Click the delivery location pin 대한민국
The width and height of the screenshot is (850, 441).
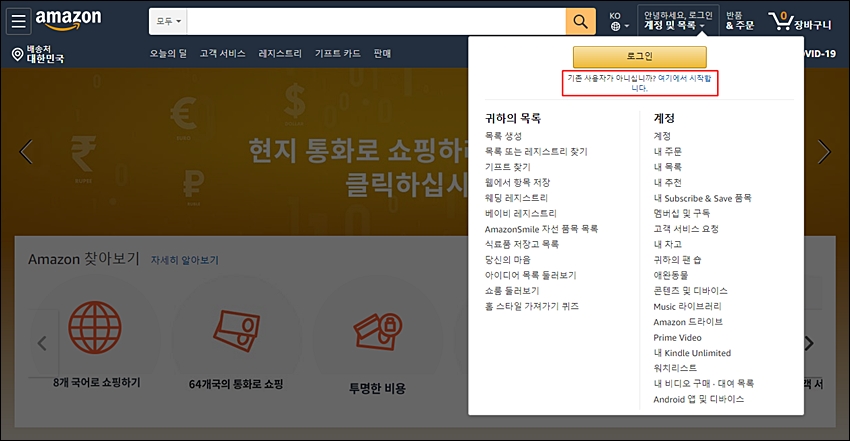pos(38,54)
